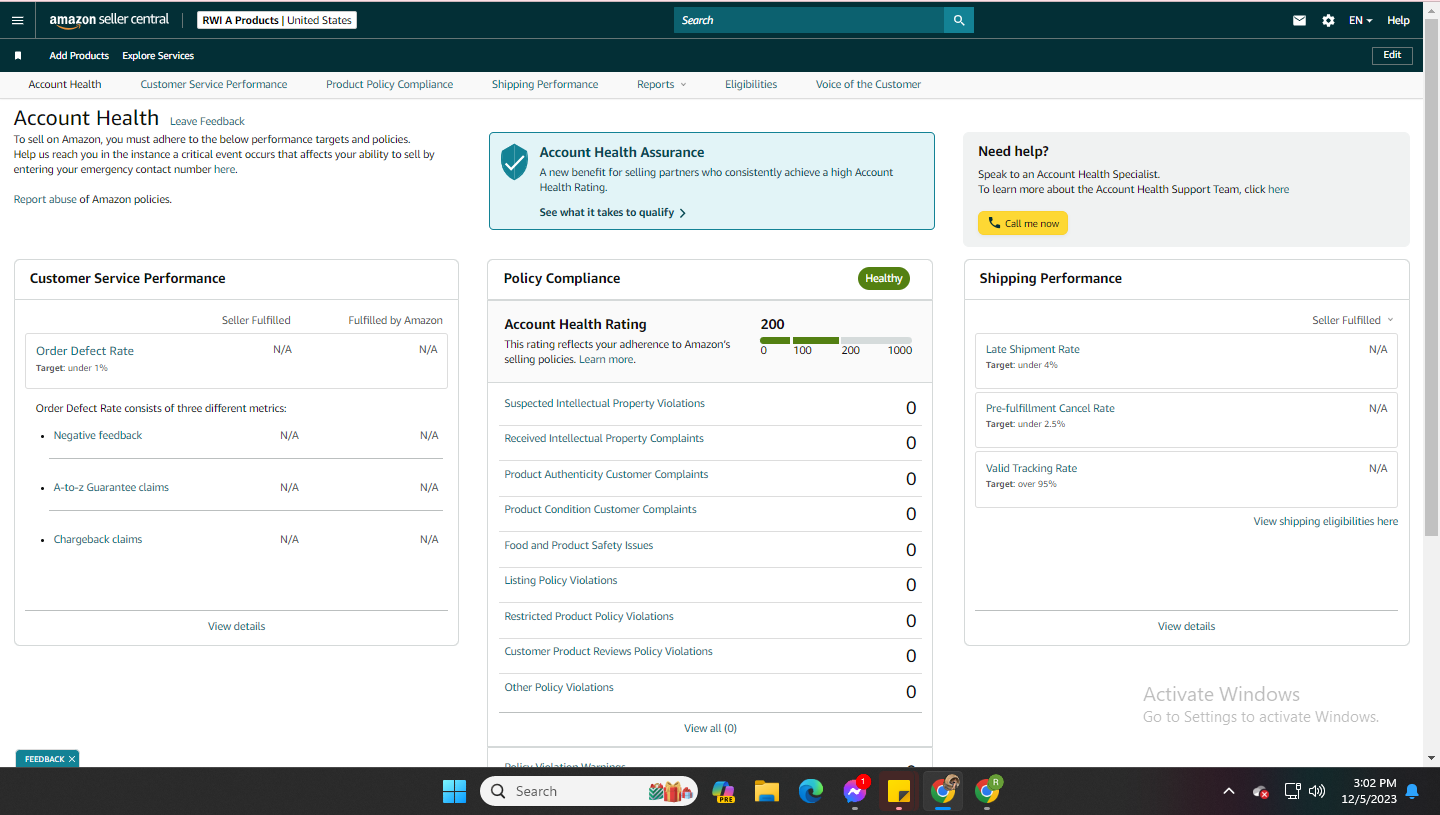Open Voice of the Customer tab
This screenshot has width=1440, height=815.
pyautogui.click(x=868, y=84)
